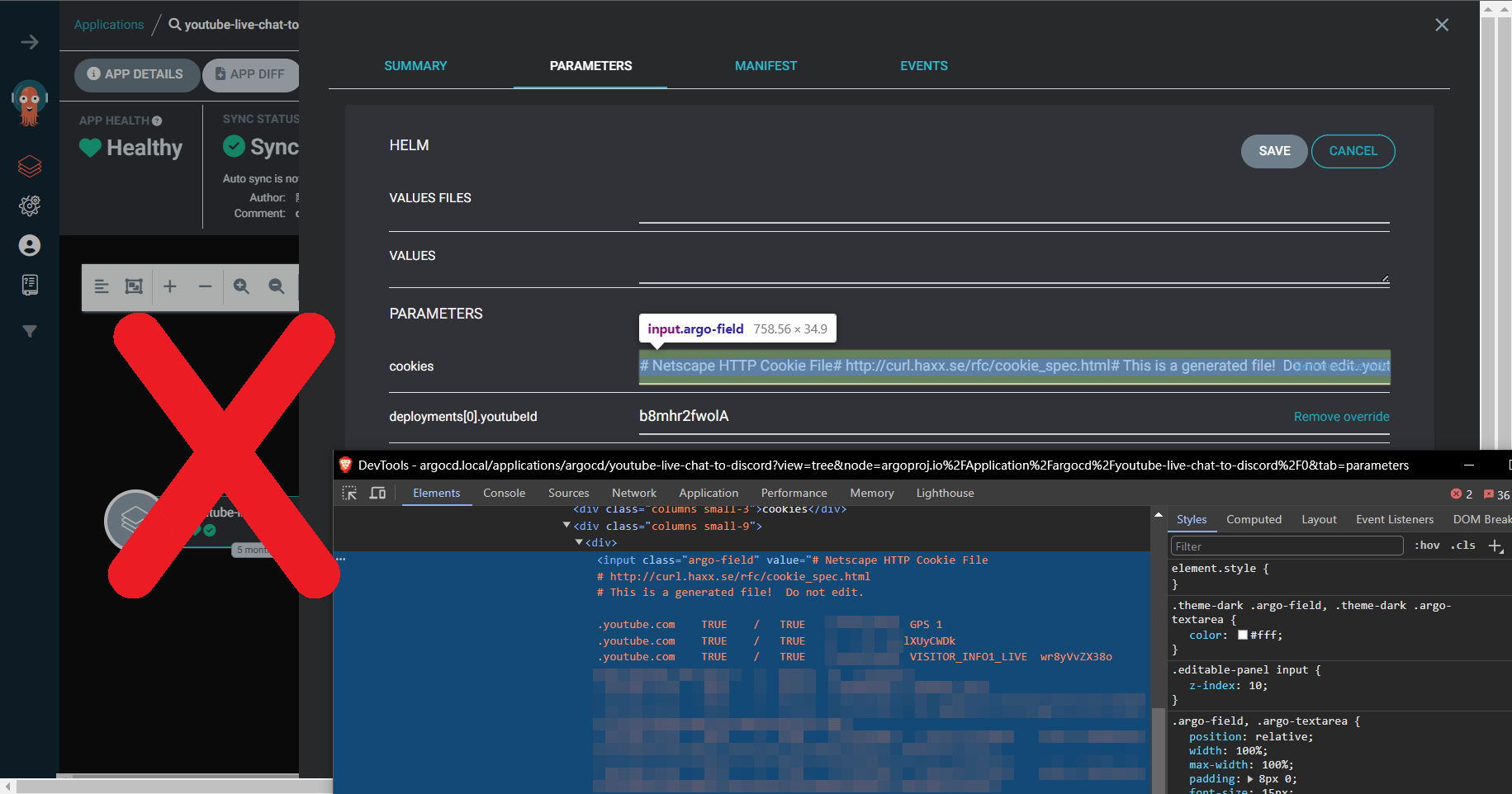
Task: Expand the padding property triangle in Styles
Action: [x=1250, y=779]
